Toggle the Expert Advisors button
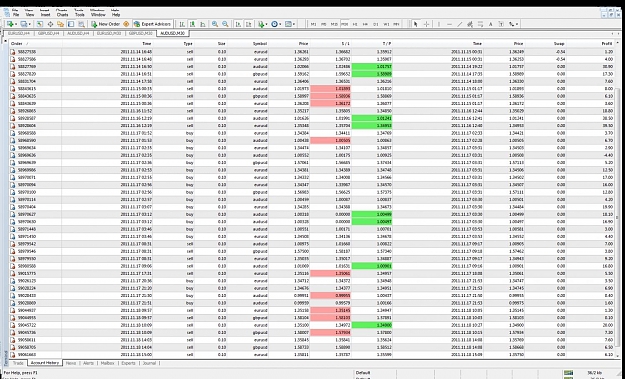625x379 pixels. (x=153, y=24)
